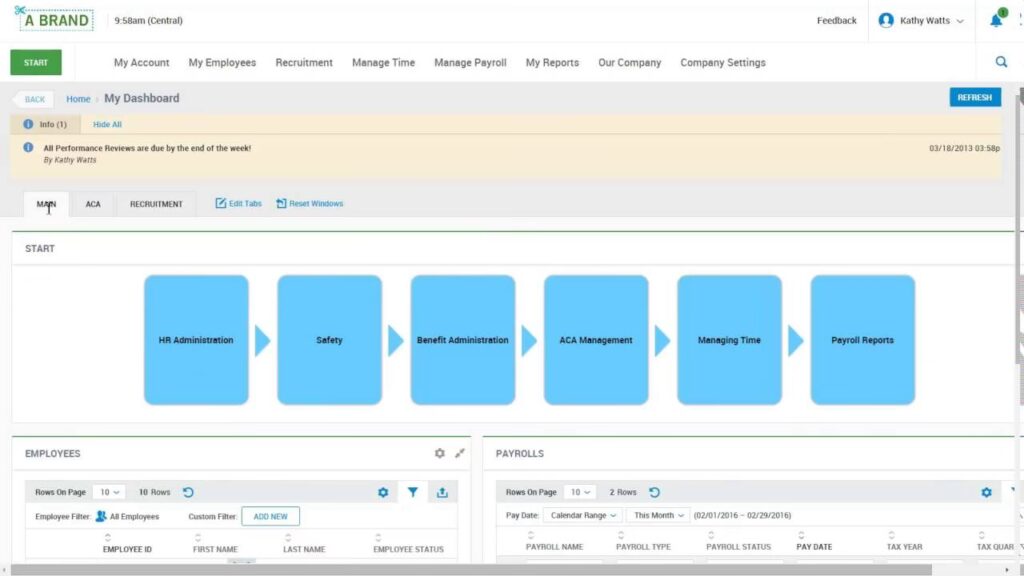
Task: Click the magnifying glass search icon
Action: [1001, 62]
